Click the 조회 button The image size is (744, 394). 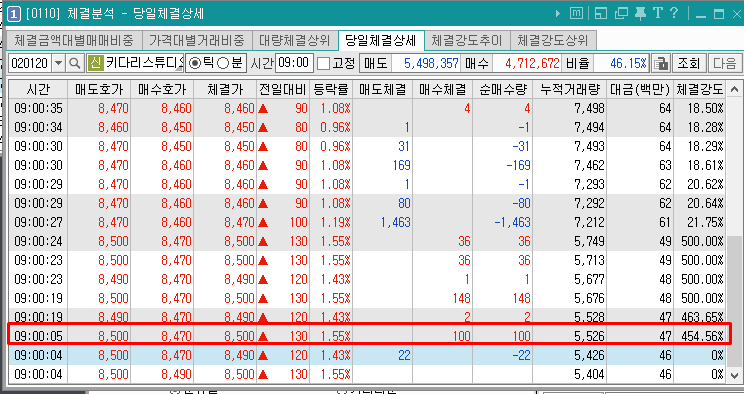point(688,63)
